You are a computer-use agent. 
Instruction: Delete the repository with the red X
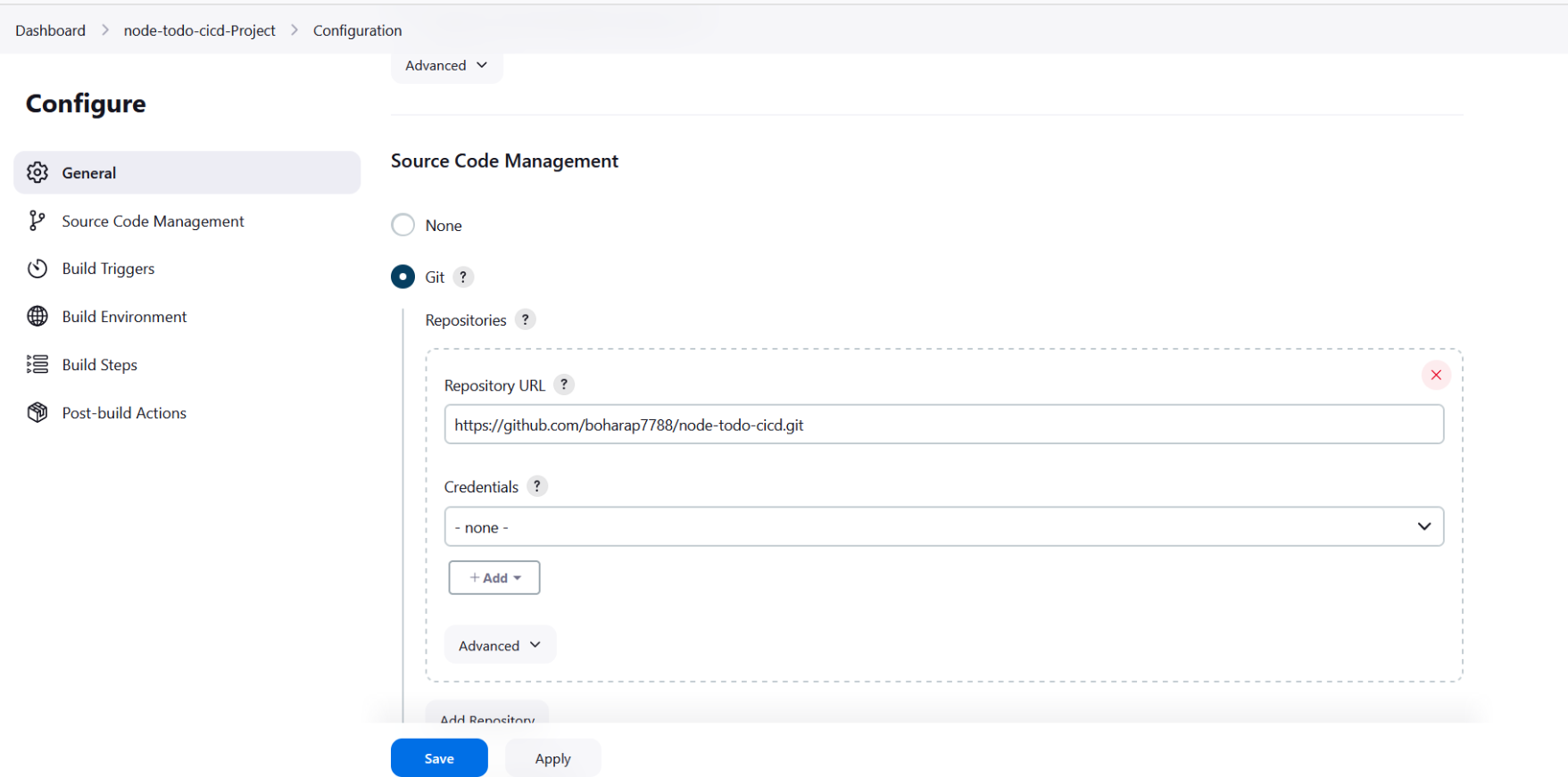point(1436,375)
